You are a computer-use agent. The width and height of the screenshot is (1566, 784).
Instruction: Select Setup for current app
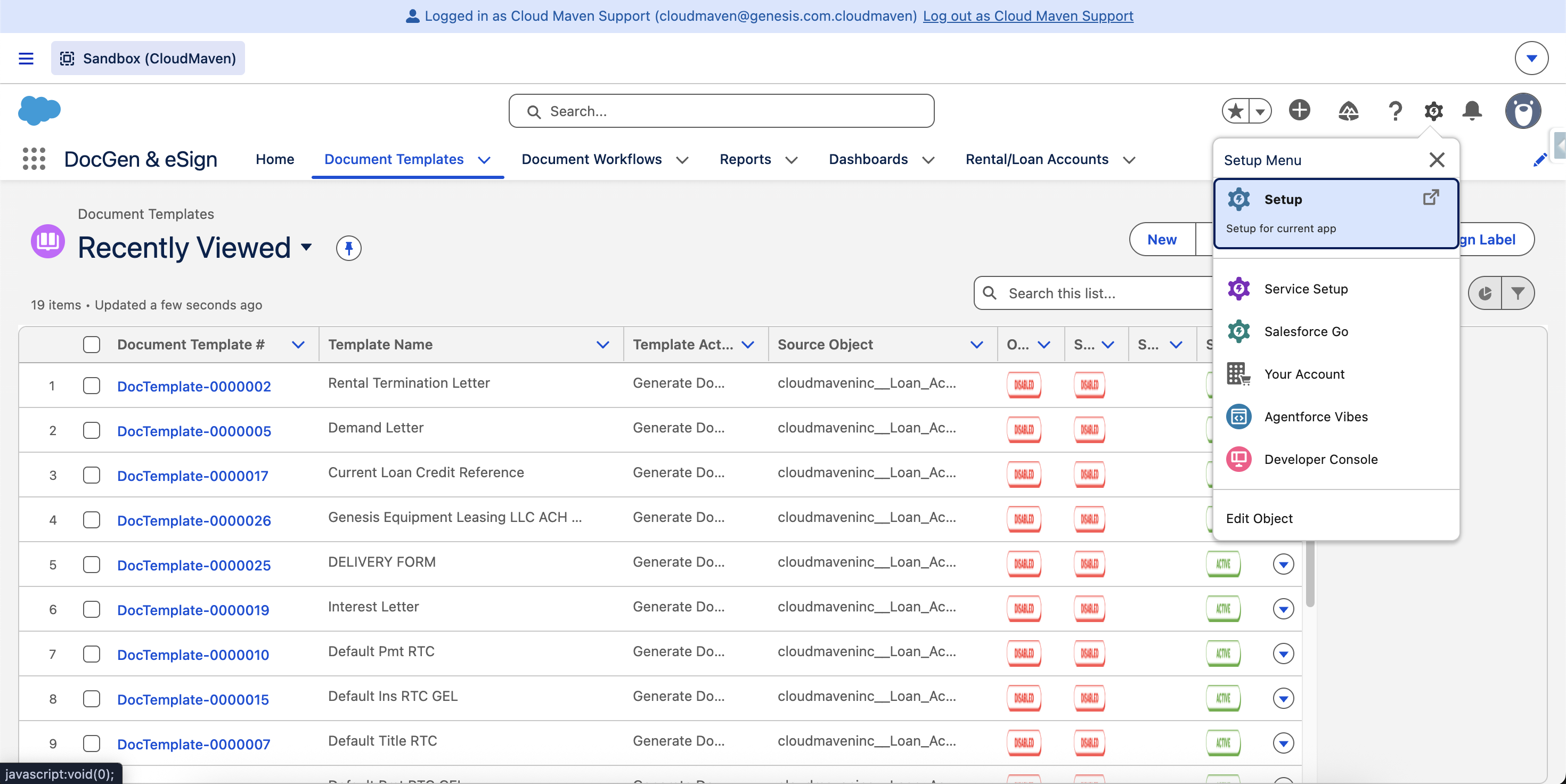pyautogui.click(x=1335, y=214)
